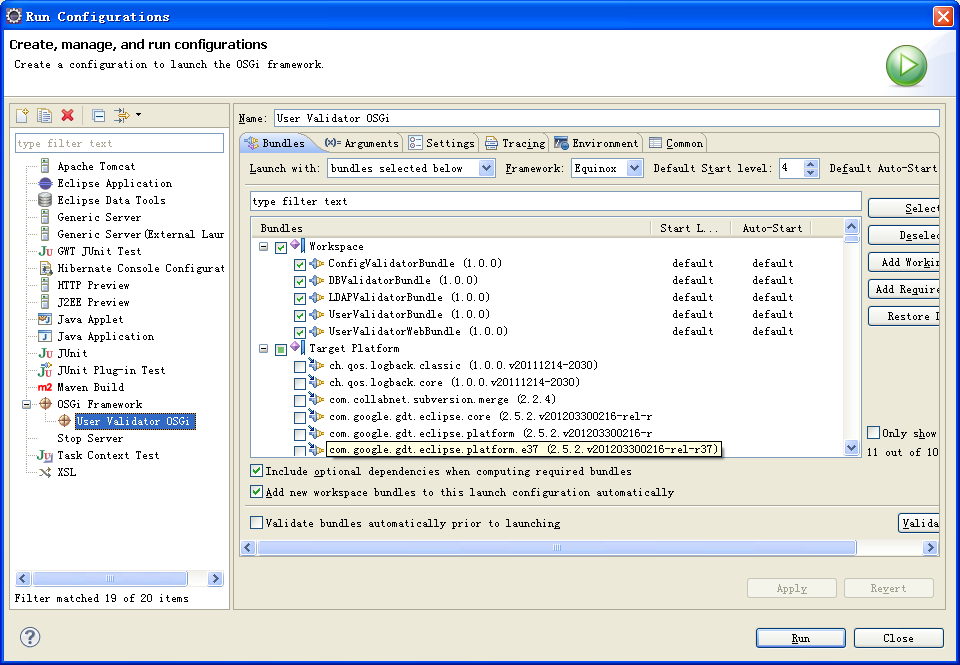Toggle Add new workspace bundles automatically
The width and height of the screenshot is (960, 665).
point(257,491)
